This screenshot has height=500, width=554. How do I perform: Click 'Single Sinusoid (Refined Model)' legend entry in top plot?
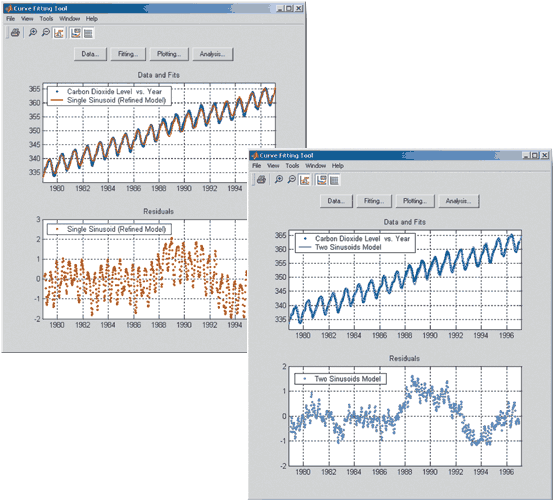(116, 100)
